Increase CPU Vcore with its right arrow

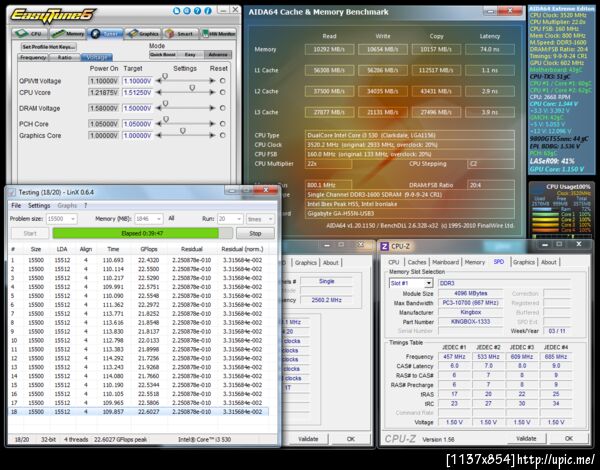(x=212, y=92)
